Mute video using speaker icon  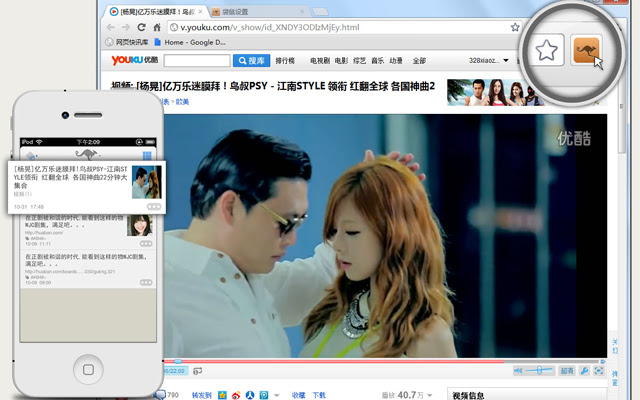point(518,371)
